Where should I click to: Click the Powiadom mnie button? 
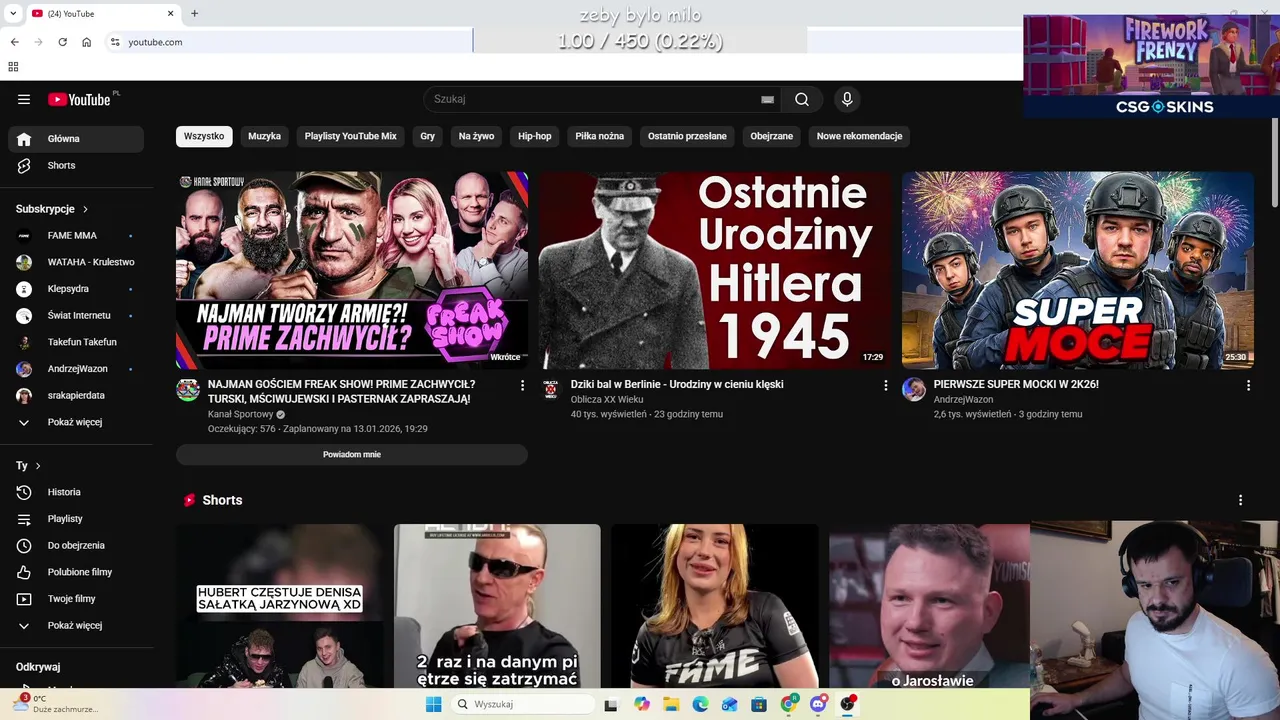(352, 455)
